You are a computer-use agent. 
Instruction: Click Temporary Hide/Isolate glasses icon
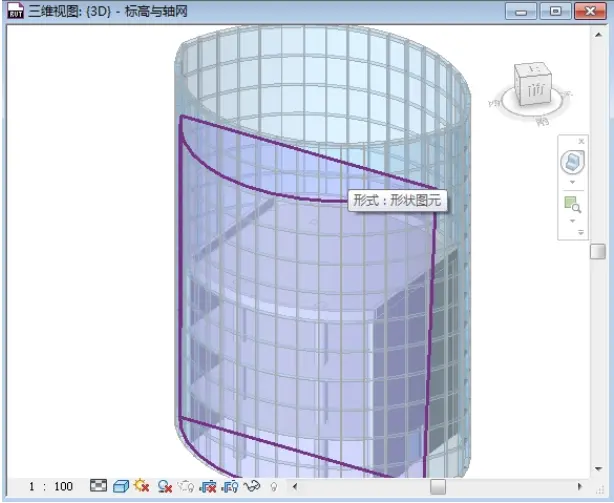coord(252,487)
